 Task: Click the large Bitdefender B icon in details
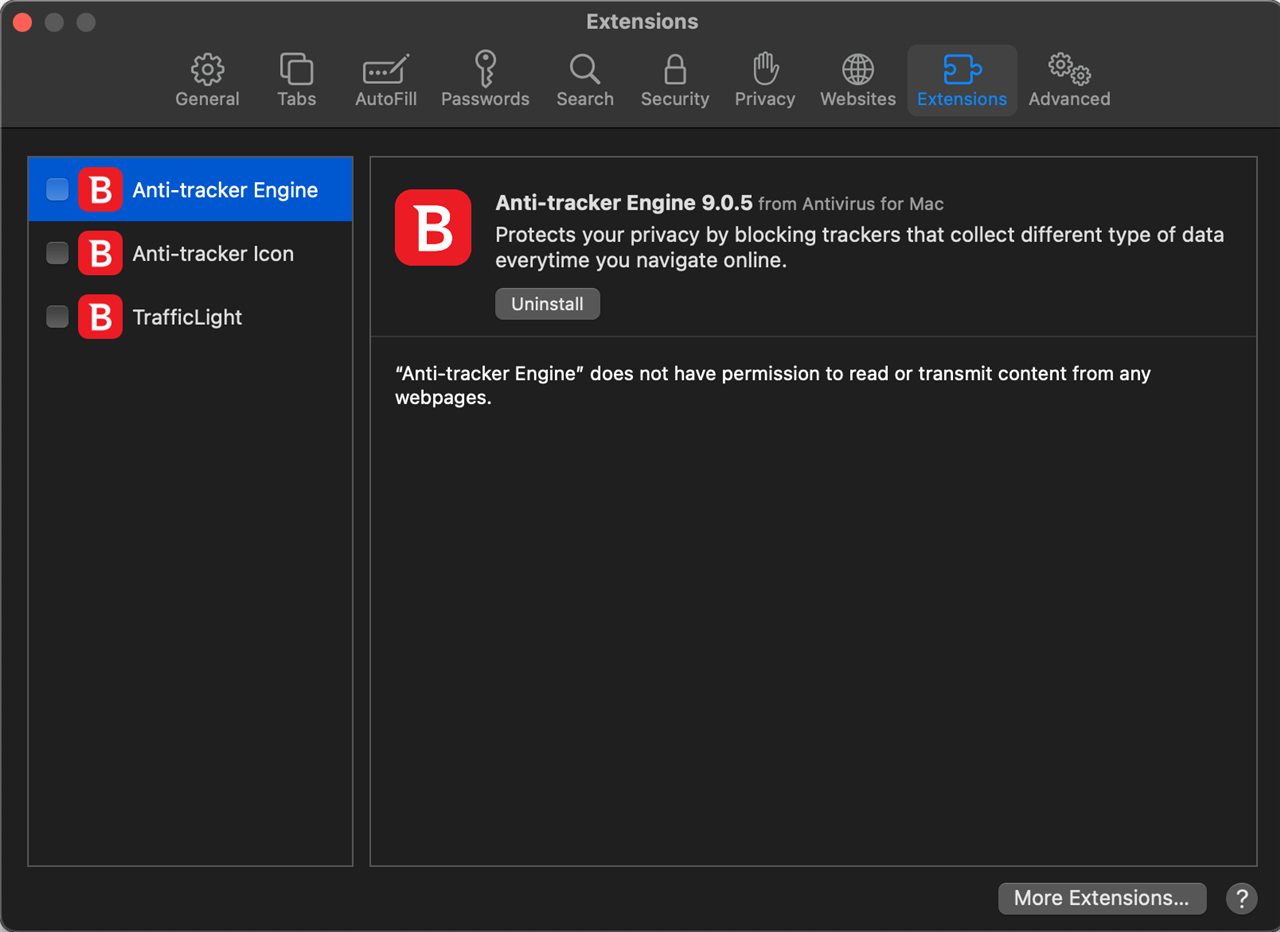pyautogui.click(x=433, y=228)
